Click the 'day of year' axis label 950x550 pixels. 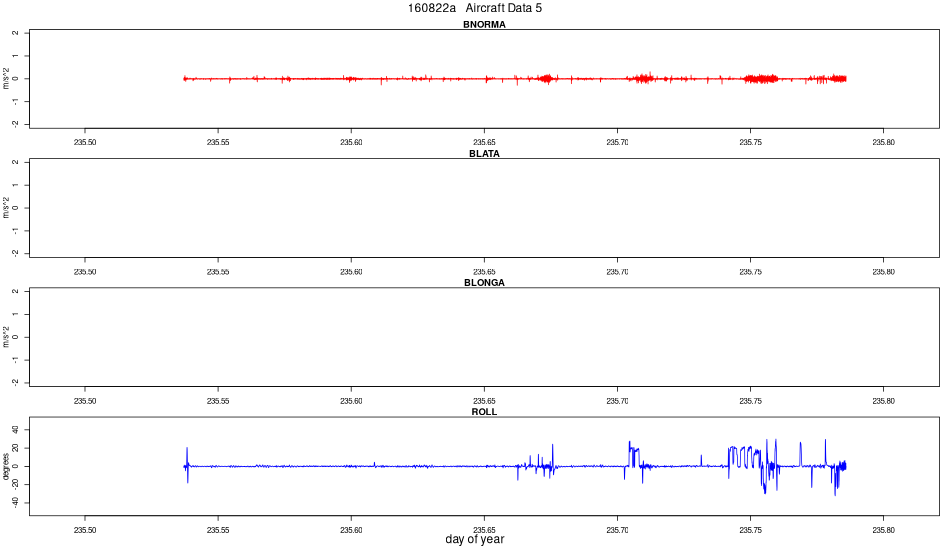tap(474, 539)
